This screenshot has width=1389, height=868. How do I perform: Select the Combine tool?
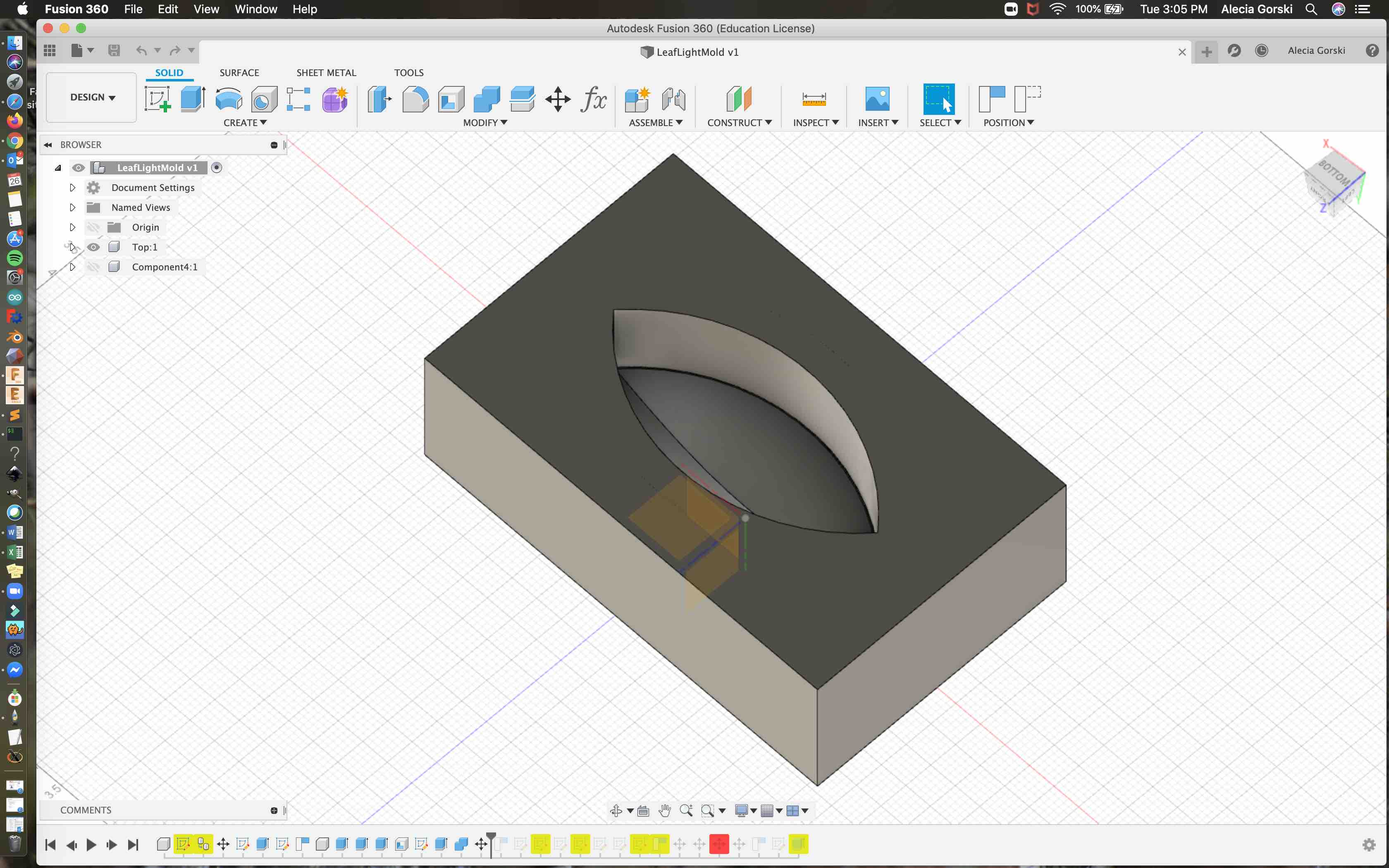[487, 99]
